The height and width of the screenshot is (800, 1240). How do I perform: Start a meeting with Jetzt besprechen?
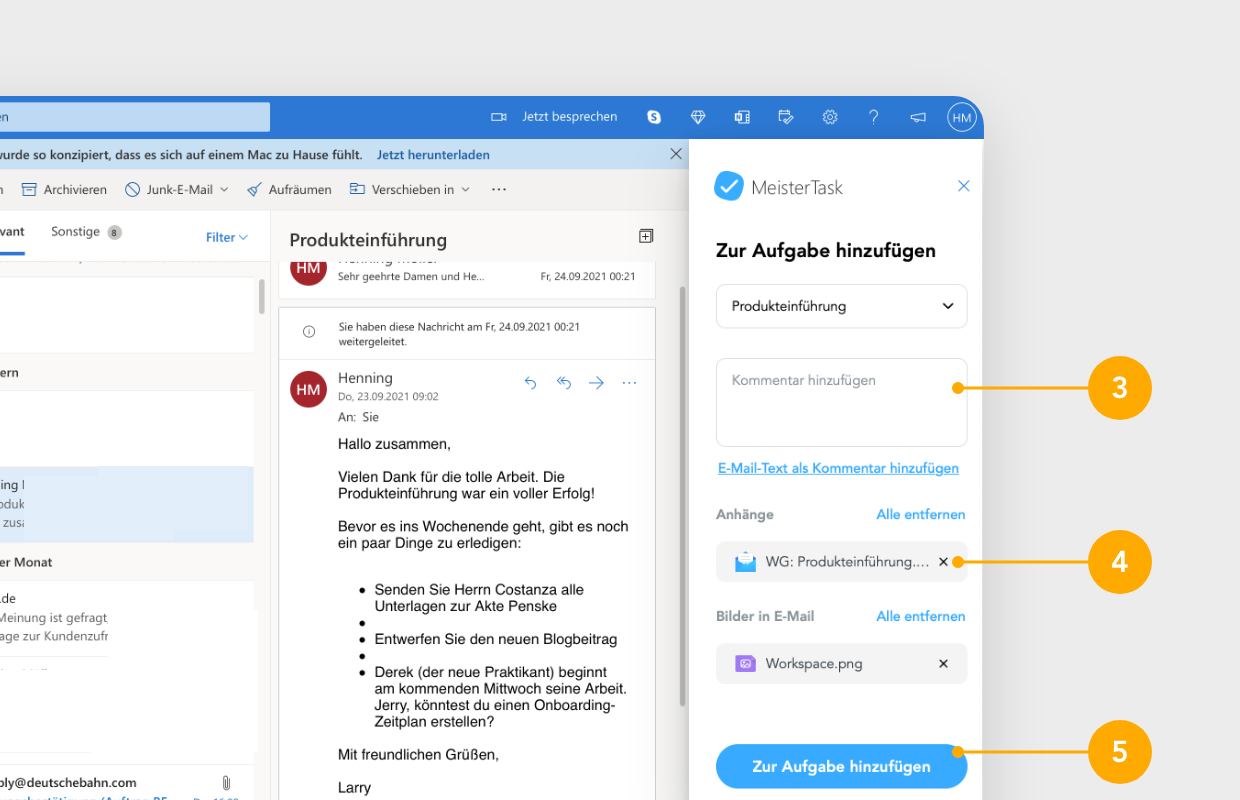569,117
